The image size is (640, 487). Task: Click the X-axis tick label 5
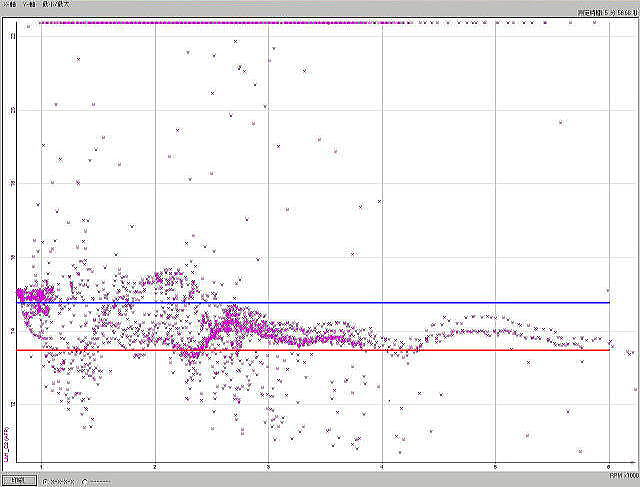tap(495, 467)
